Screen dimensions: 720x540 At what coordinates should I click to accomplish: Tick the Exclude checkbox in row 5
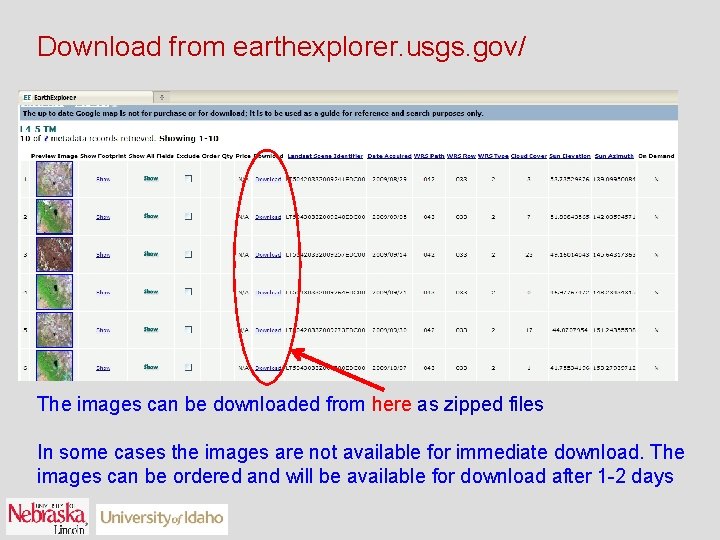(x=188, y=329)
